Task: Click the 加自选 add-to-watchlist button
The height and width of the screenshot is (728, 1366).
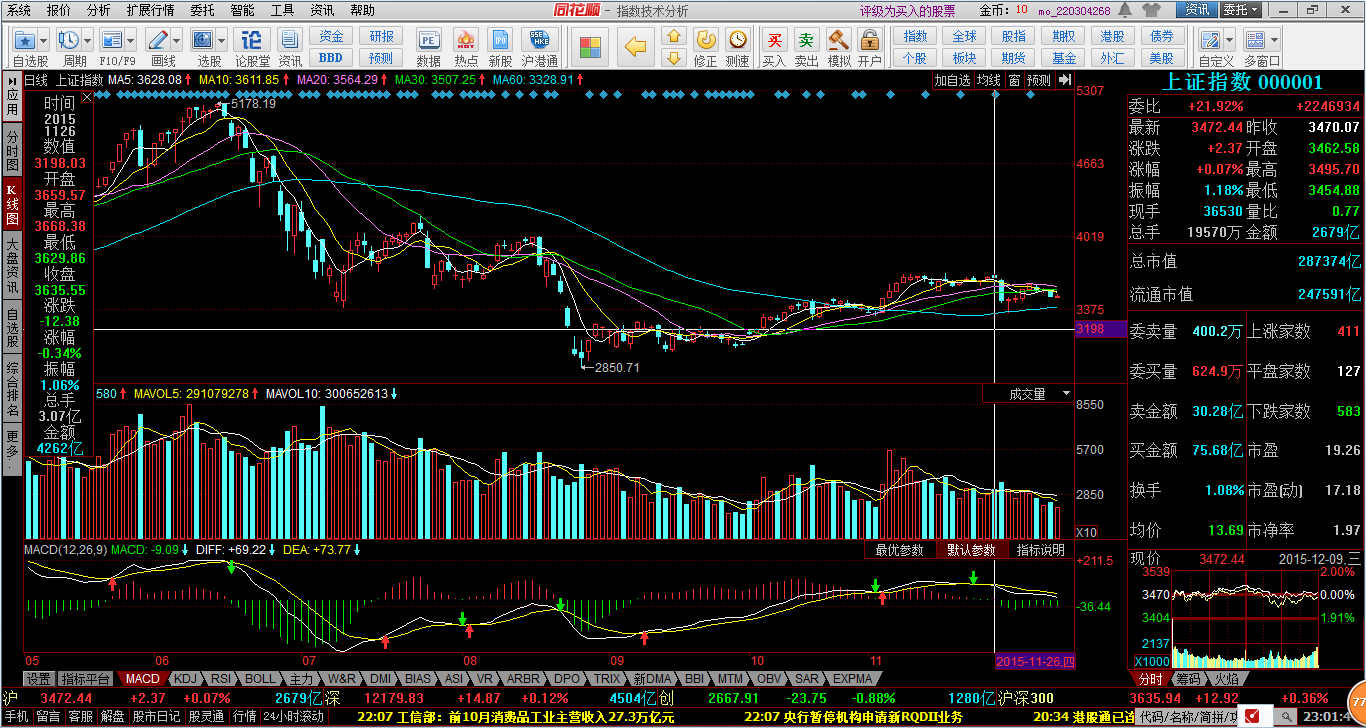Action: [x=953, y=80]
